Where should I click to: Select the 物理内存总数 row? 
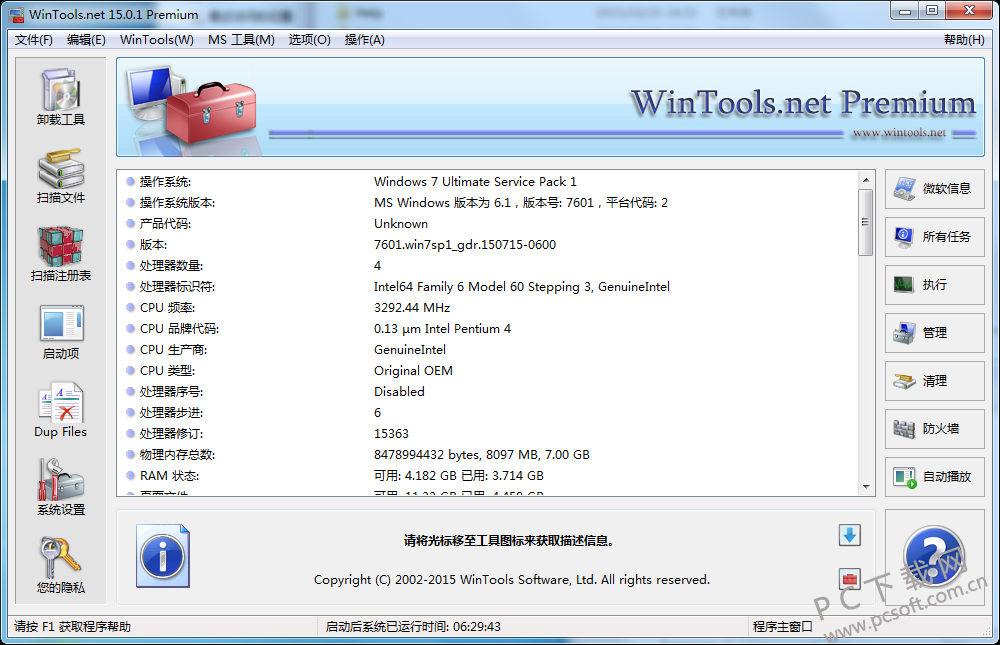488,455
